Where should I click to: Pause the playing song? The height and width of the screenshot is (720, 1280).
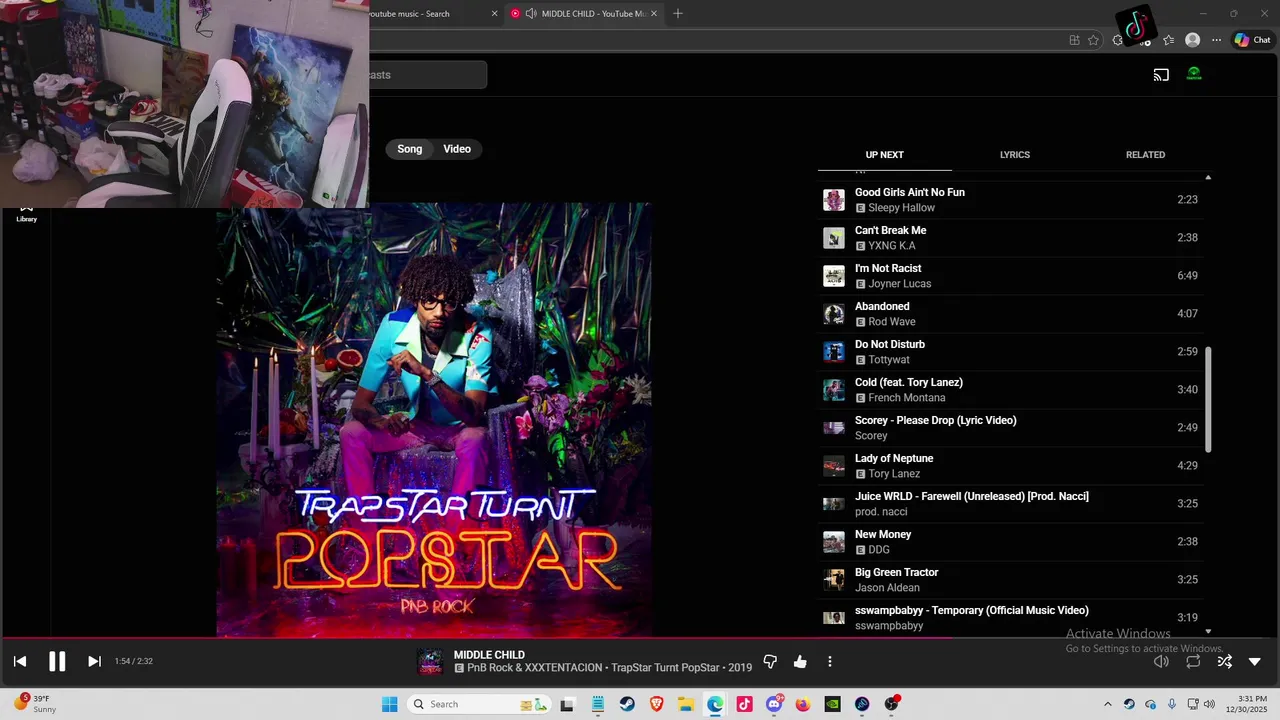(57, 661)
